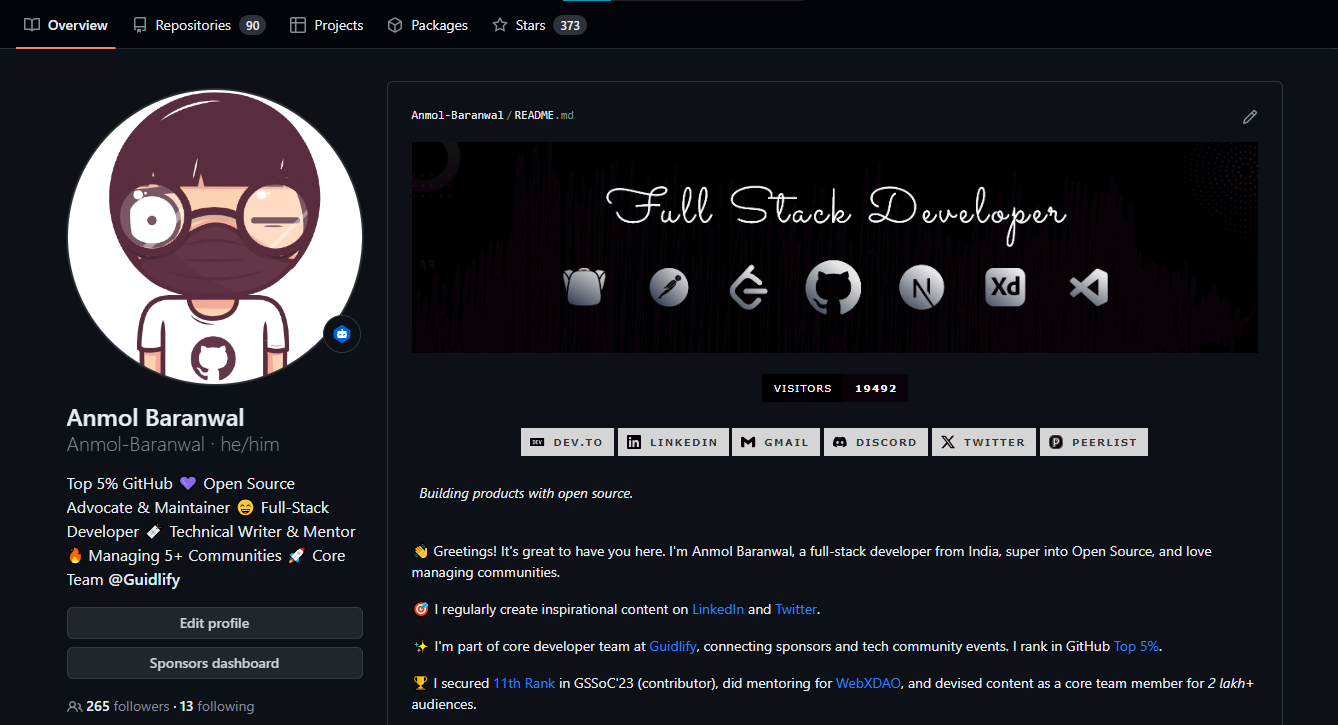Switch to the Repositories tab

[x=199, y=25]
